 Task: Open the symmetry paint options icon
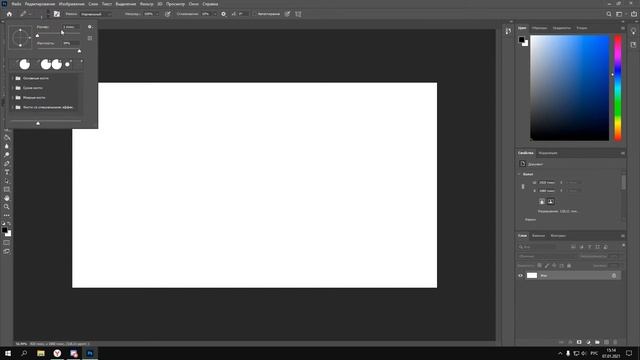pyautogui.click(x=298, y=14)
